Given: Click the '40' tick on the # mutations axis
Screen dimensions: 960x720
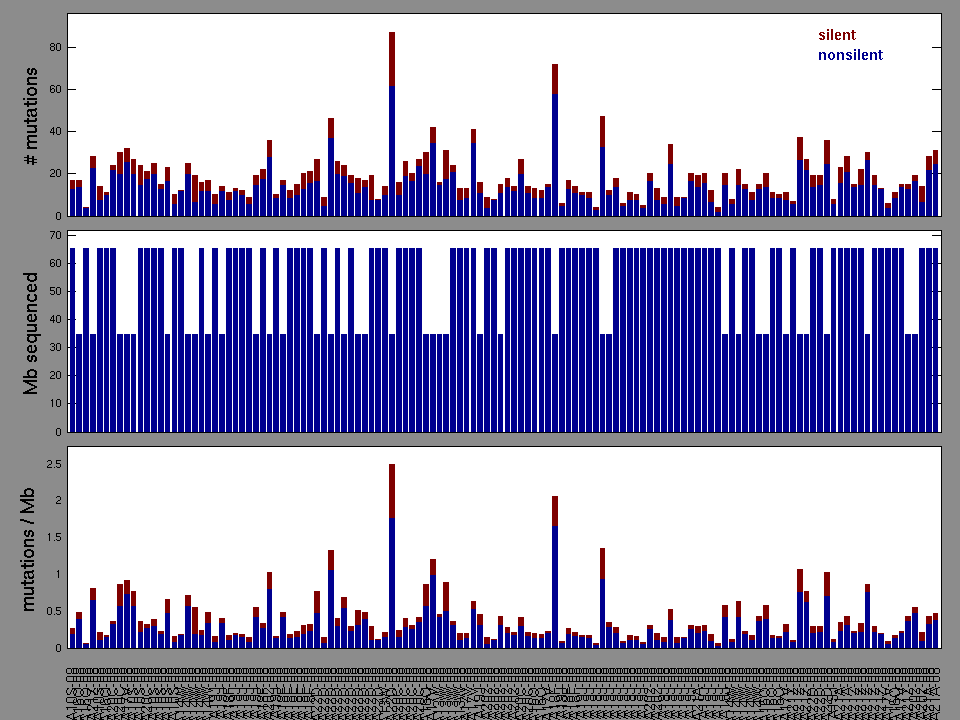Looking at the screenshot, I should [56, 131].
